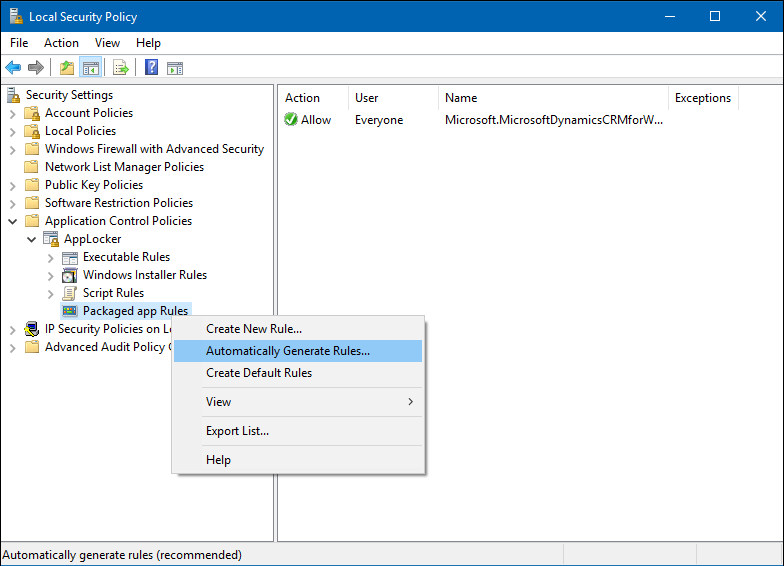Collapse the Application Control Policies node
784x566 pixels.
13,221
